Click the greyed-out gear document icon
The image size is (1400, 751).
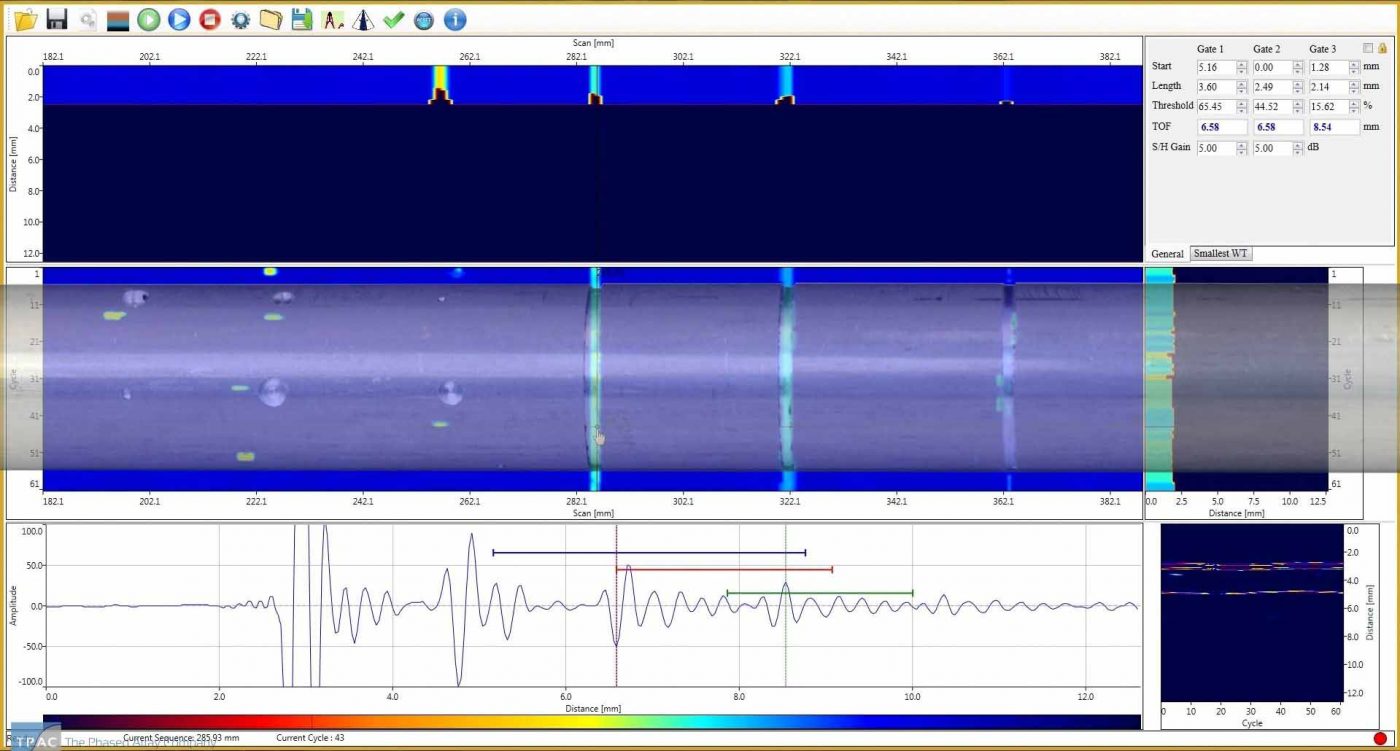point(88,19)
